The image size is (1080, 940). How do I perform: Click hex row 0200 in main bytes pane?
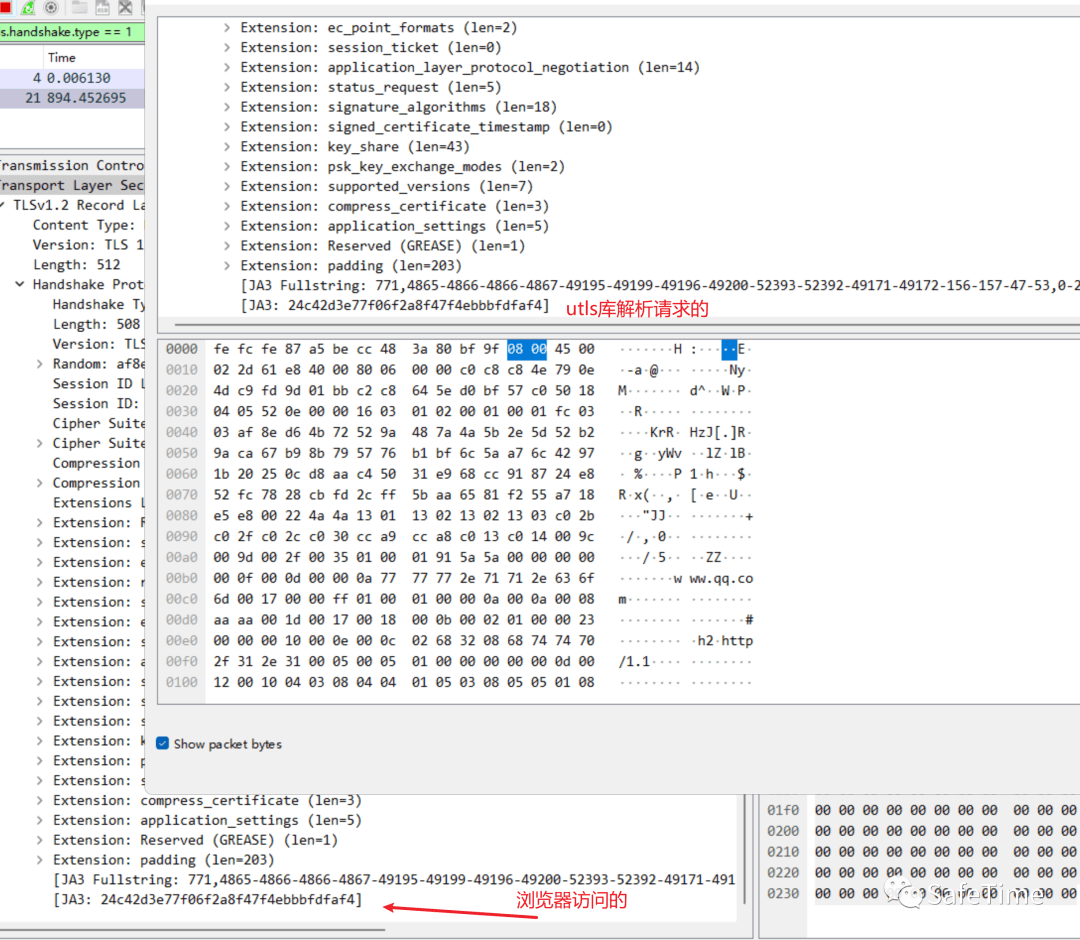783,831
